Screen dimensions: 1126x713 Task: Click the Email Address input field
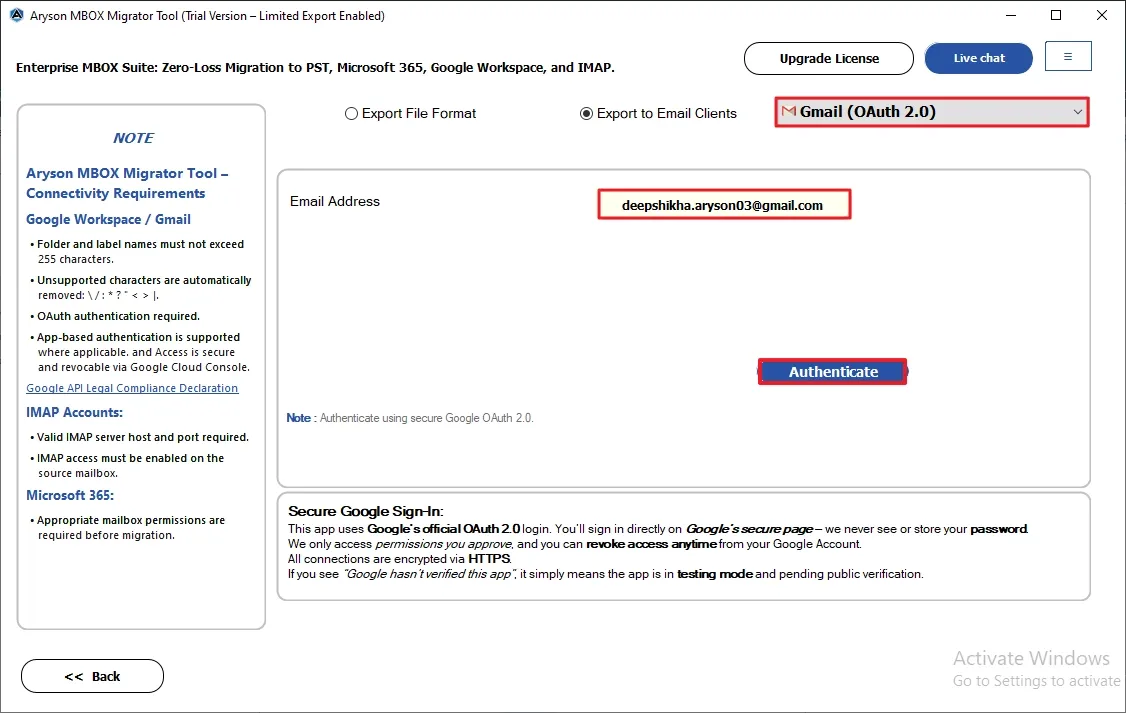coord(724,205)
